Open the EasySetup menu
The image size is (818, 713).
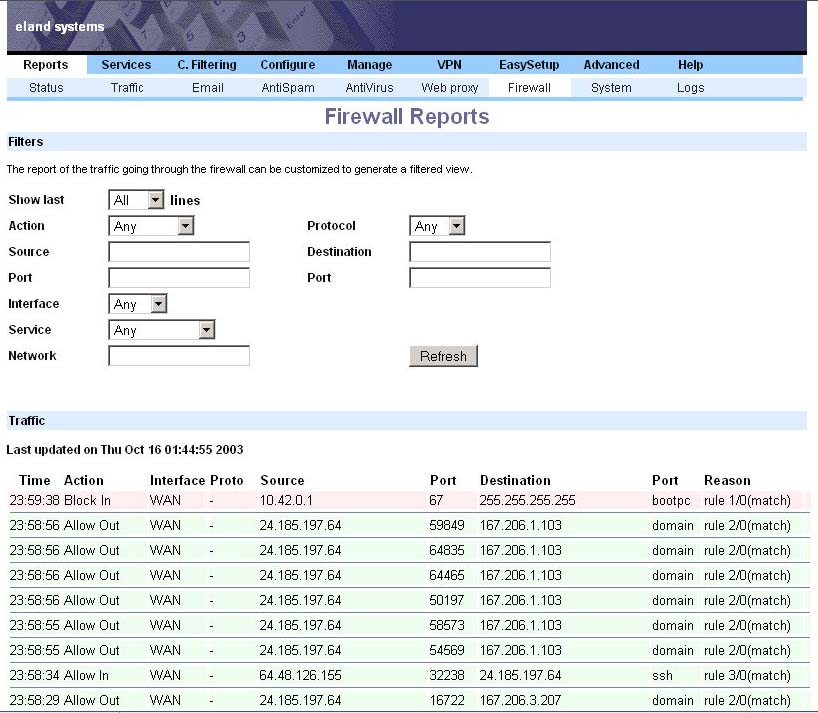tap(528, 65)
